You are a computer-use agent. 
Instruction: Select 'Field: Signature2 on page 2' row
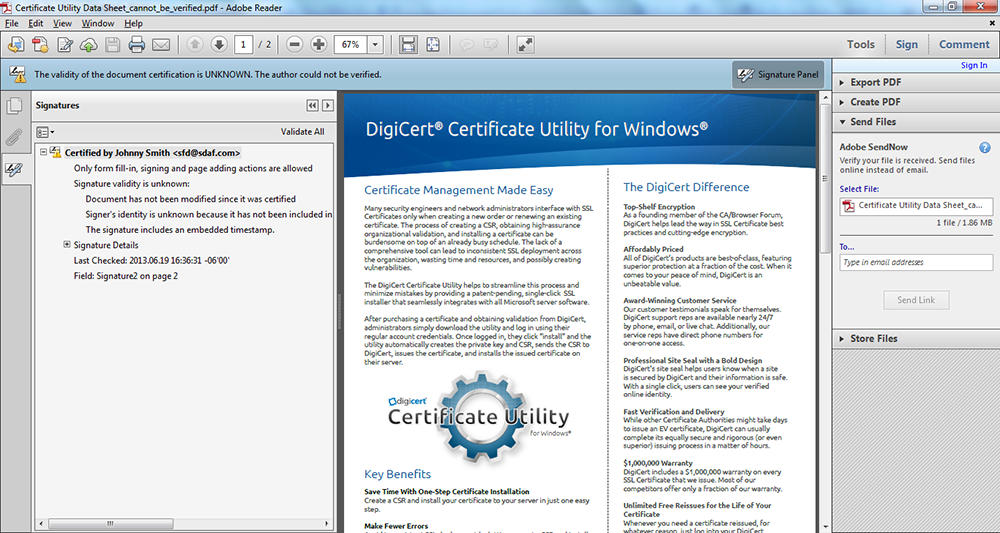point(126,276)
